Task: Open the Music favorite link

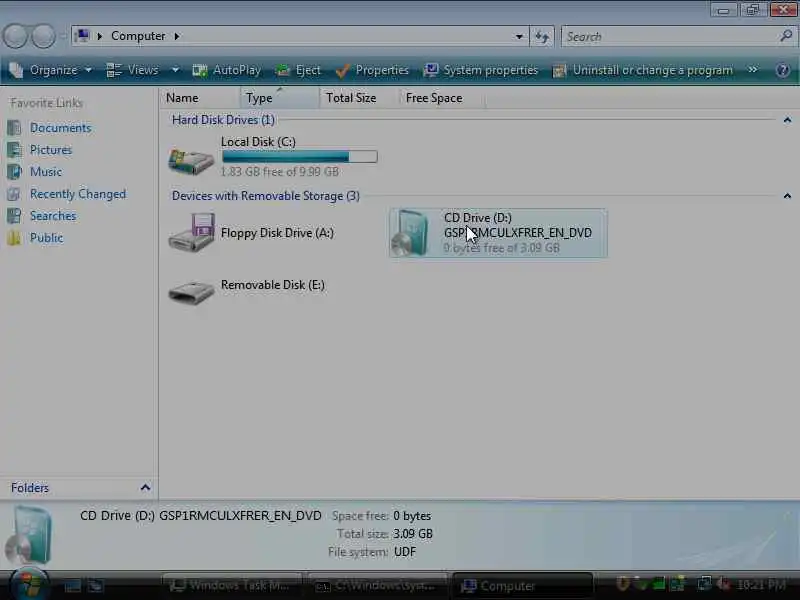Action: (46, 171)
